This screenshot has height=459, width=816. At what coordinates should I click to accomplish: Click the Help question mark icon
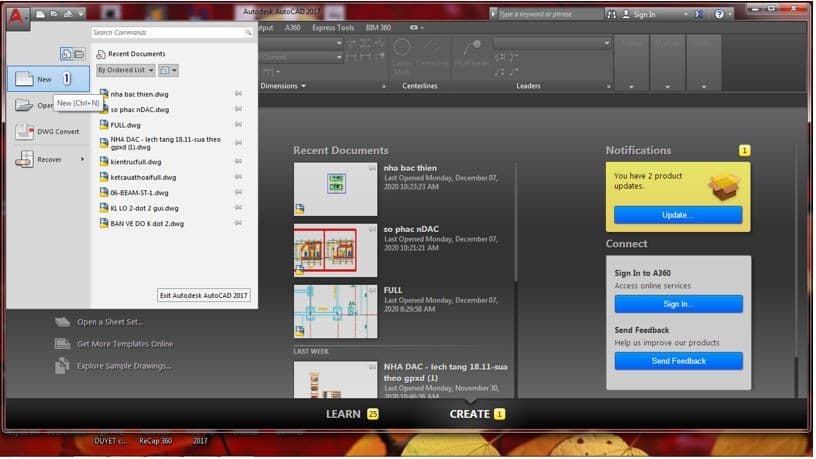tap(720, 15)
